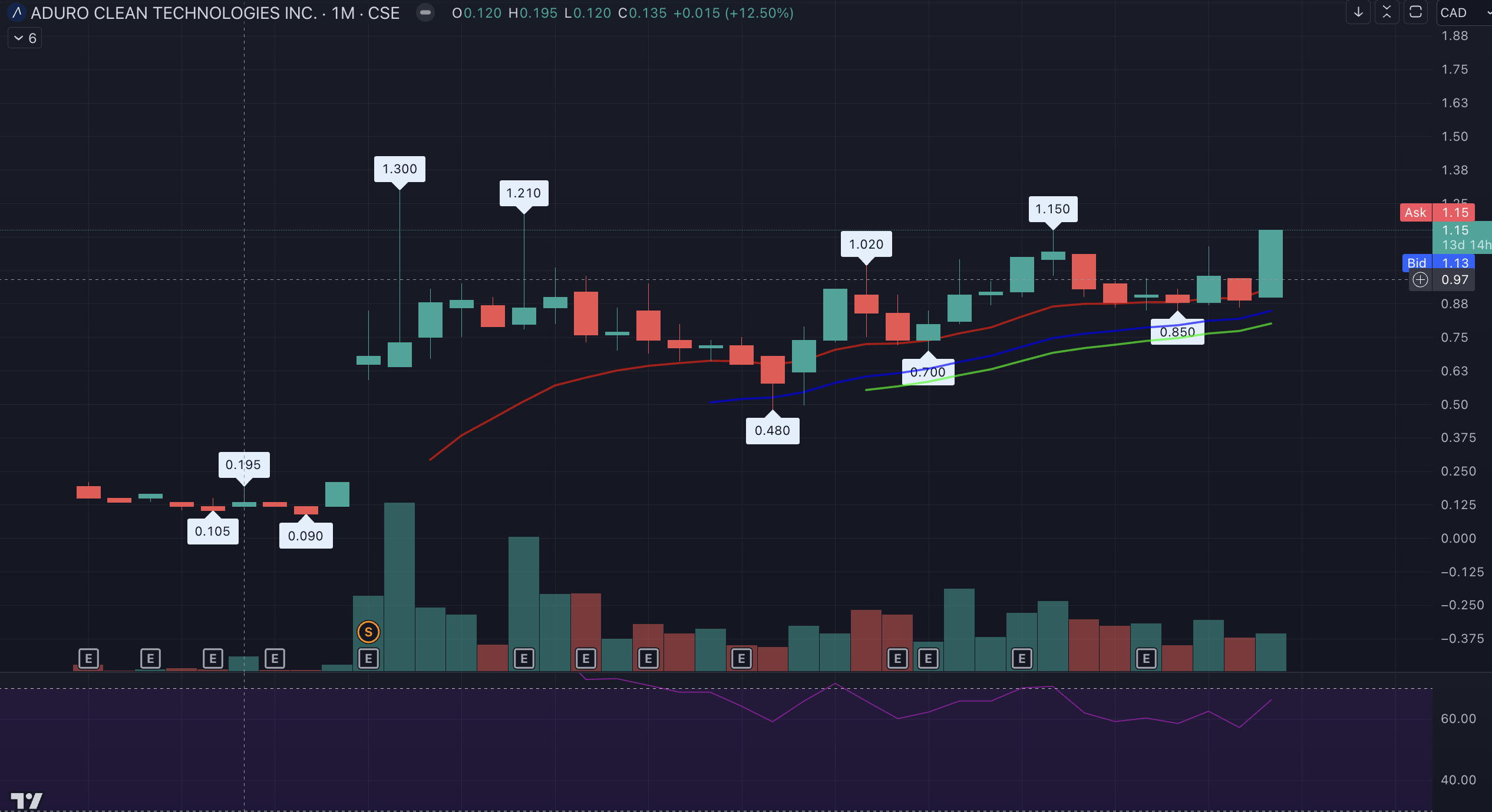
Task: Click the change value +0.015 (+12.50%)
Action: click(734, 13)
